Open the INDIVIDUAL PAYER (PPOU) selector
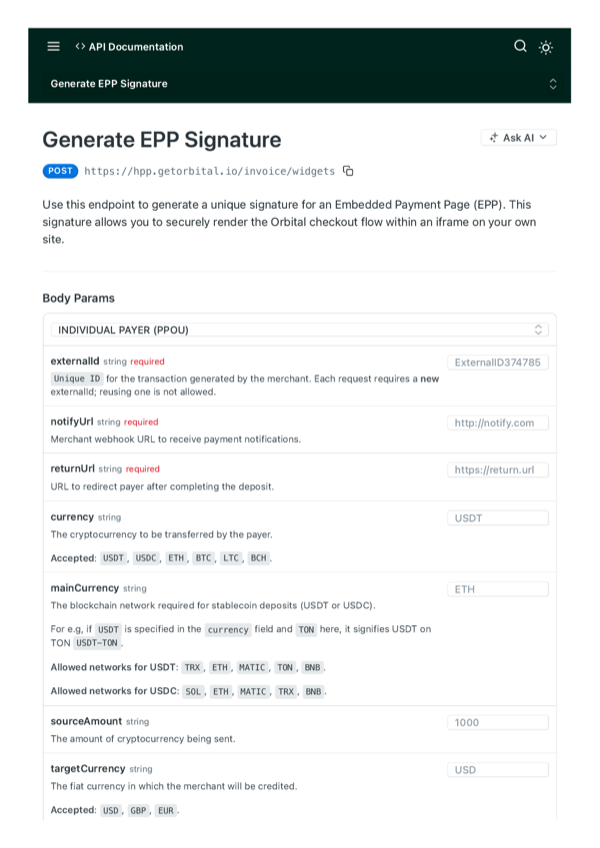The image size is (600, 848). 300,329
